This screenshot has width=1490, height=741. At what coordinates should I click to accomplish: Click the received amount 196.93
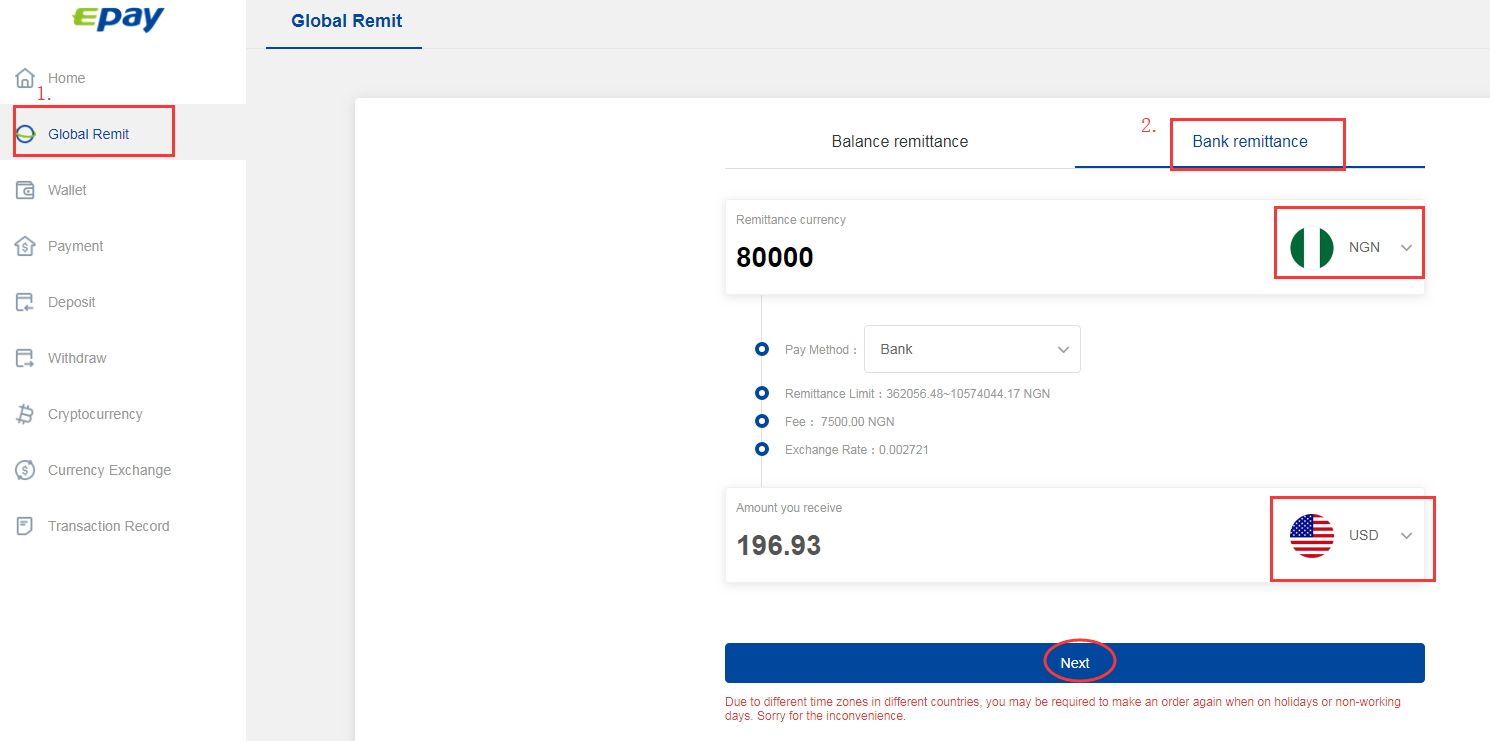[x=779, y=545]
